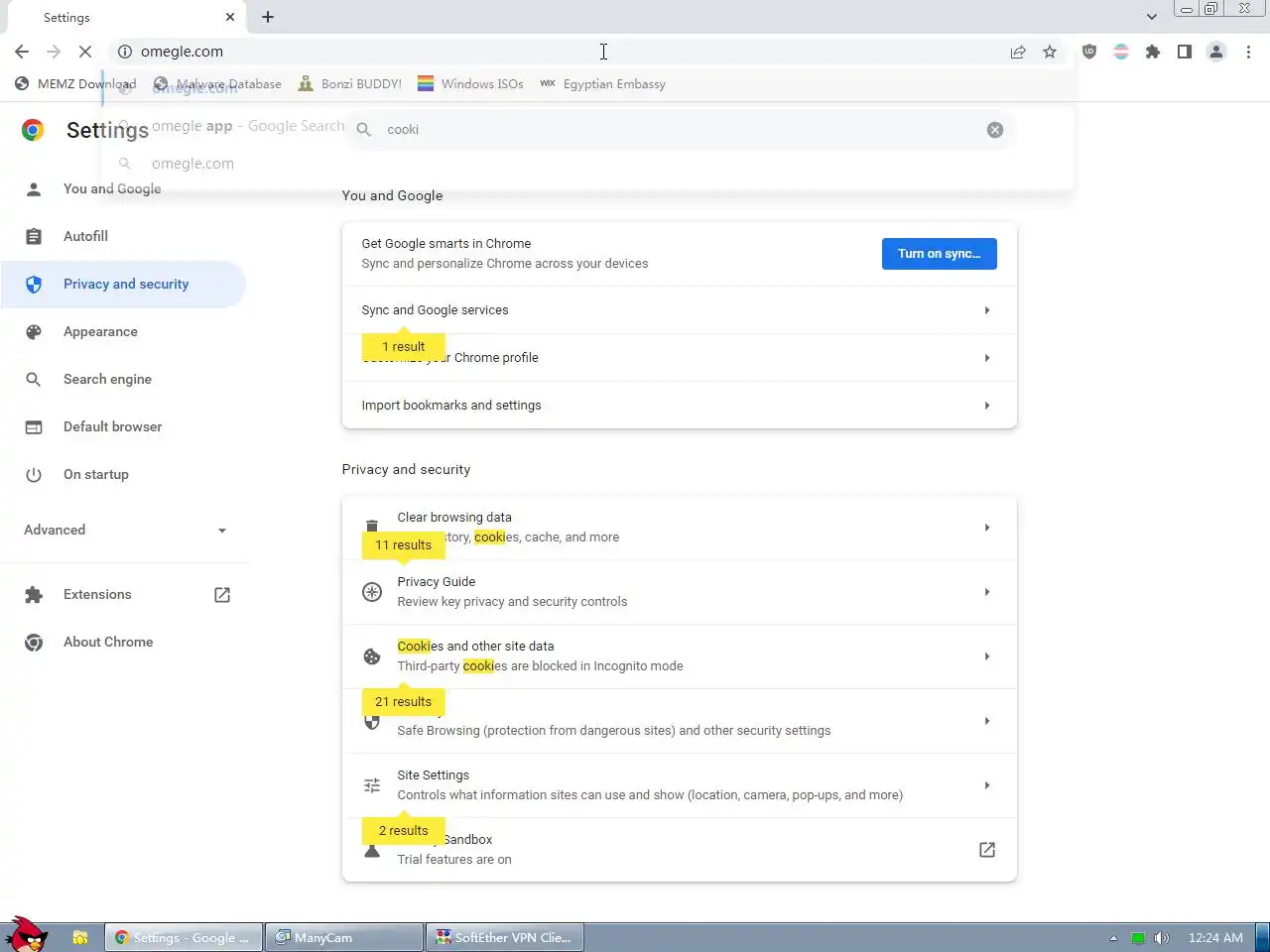The height and width of the screenshot is (952, 1270).
Task: Open Extensions puzzle-piece menu
Action: pos(1153,52)
